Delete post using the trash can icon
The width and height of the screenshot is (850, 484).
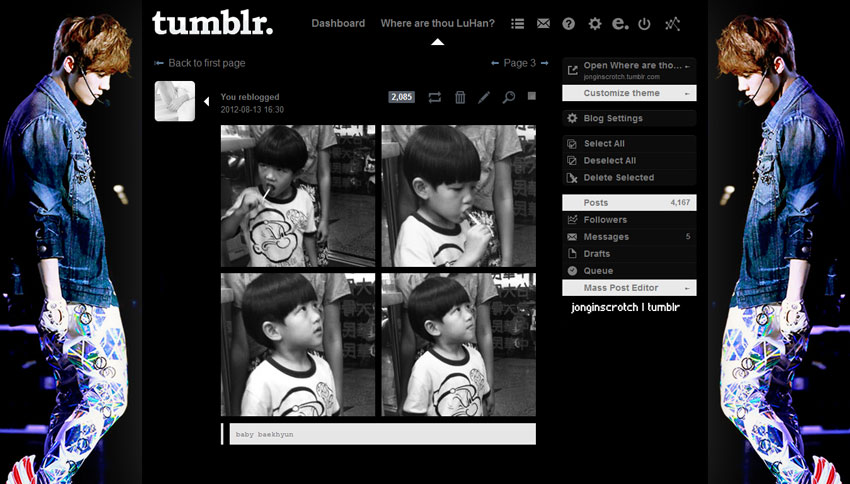460,97
